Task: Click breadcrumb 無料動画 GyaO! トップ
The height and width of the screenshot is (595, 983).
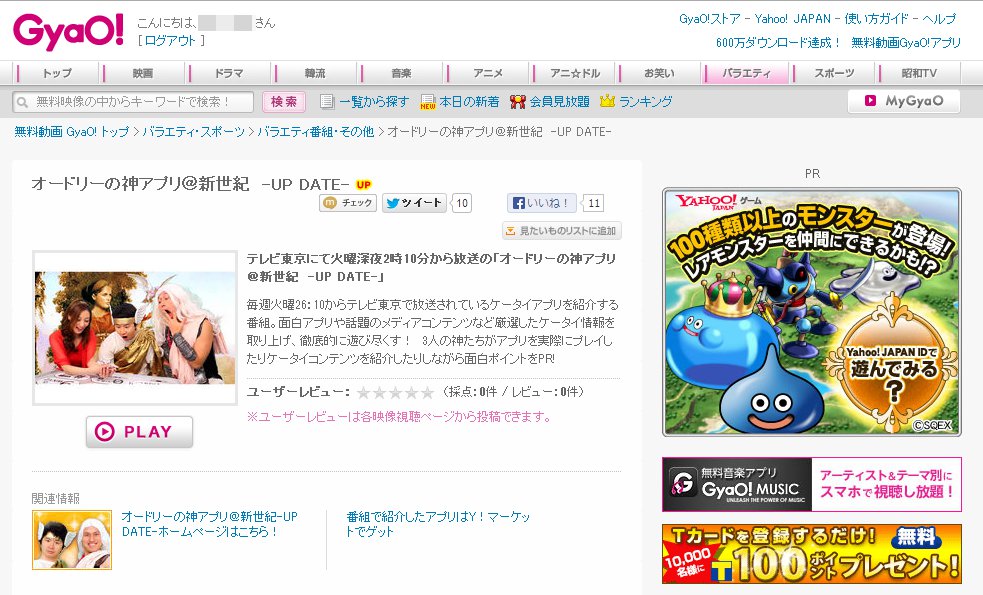Action: pyautogui.click(x=71, y=132)
